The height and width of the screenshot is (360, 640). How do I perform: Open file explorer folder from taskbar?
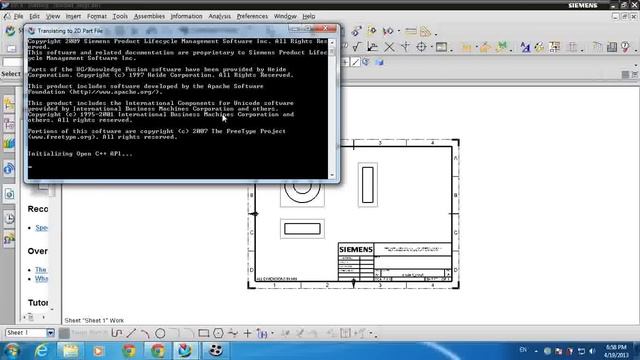click(x=70, y=351)
